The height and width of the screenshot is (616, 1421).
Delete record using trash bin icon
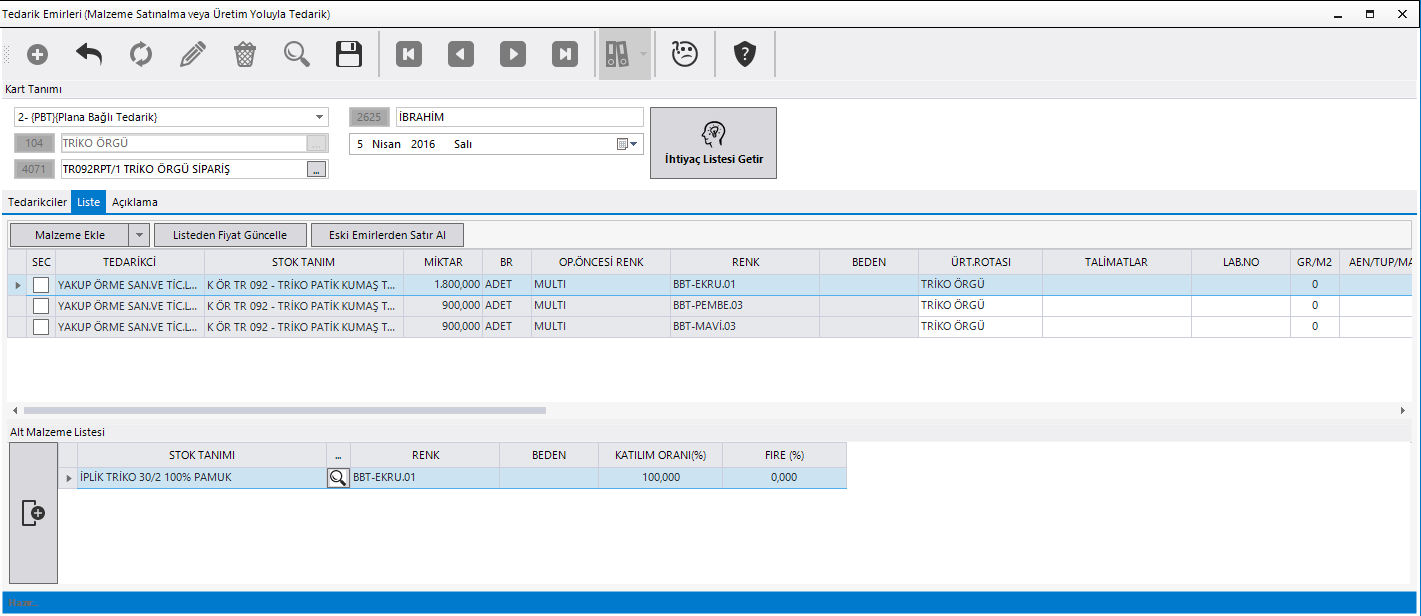[x=245, y=55]
